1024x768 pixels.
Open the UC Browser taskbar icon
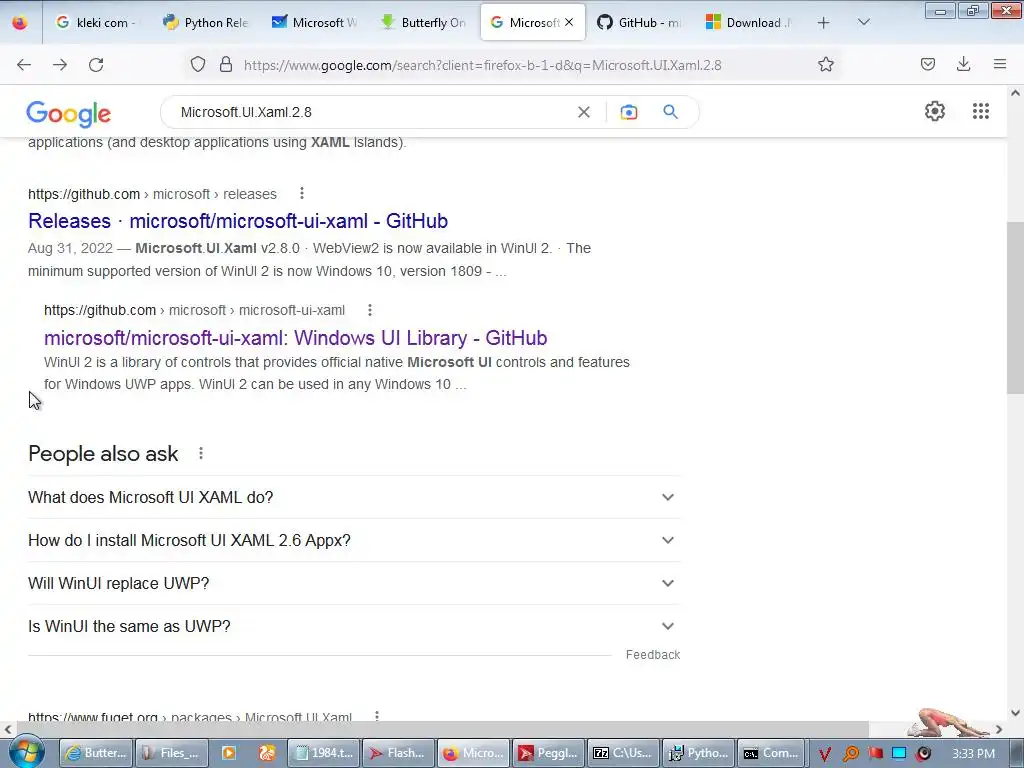[x=267, y=753]
